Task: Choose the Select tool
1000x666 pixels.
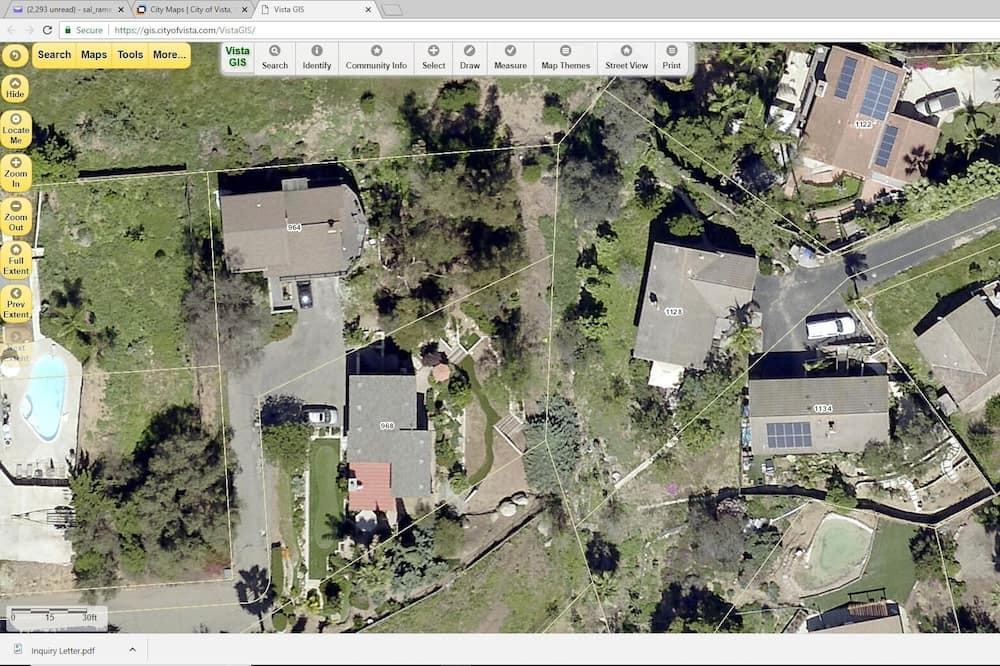Action: coord(433,58)
